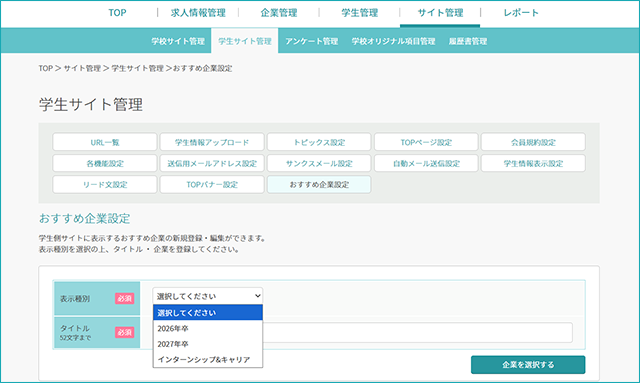The height and width of the screenshot is (383, 640).
Task: Click the TOPバナー設定 button
Action: [212, 185]
